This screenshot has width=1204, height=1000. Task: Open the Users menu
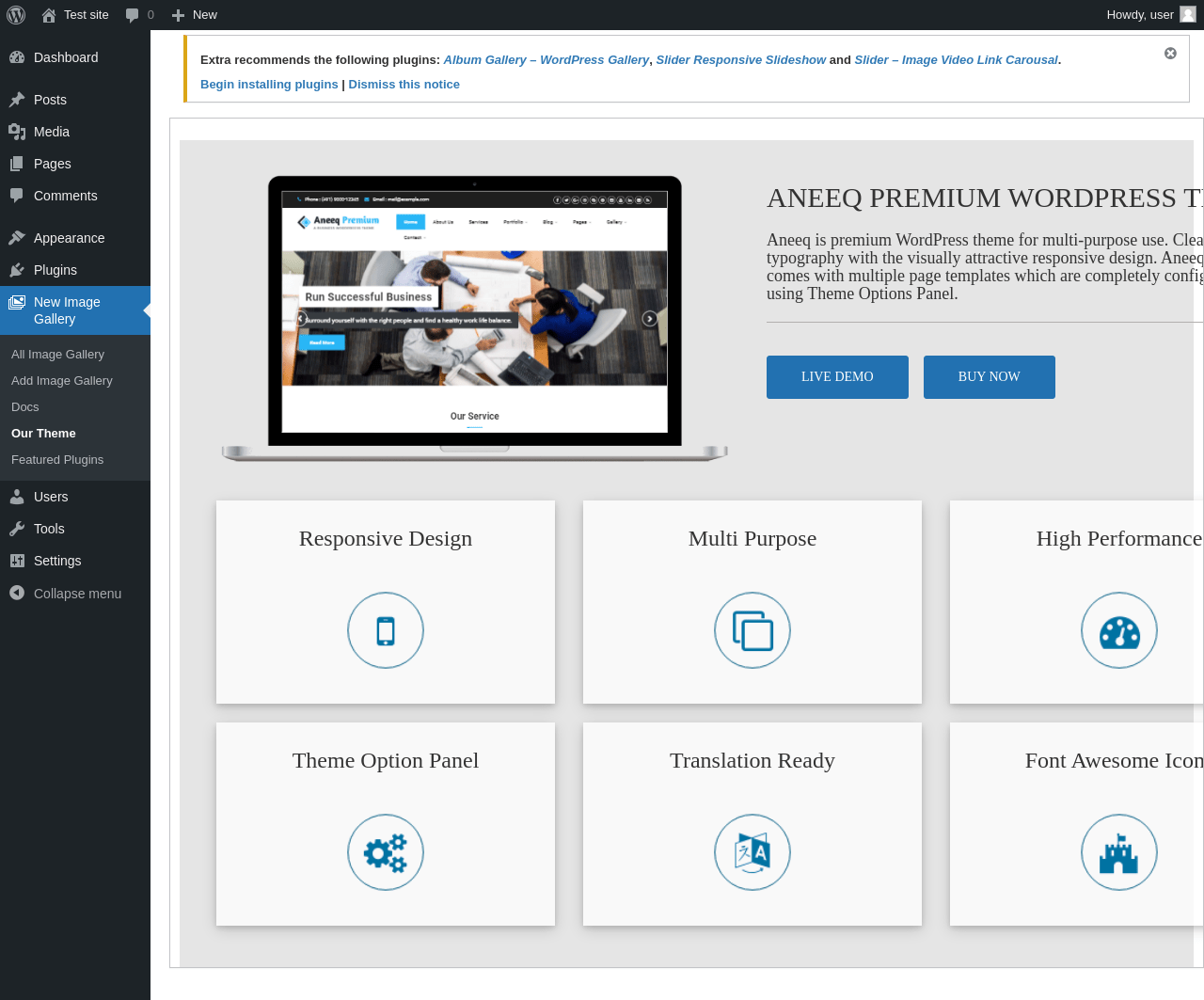75,497
